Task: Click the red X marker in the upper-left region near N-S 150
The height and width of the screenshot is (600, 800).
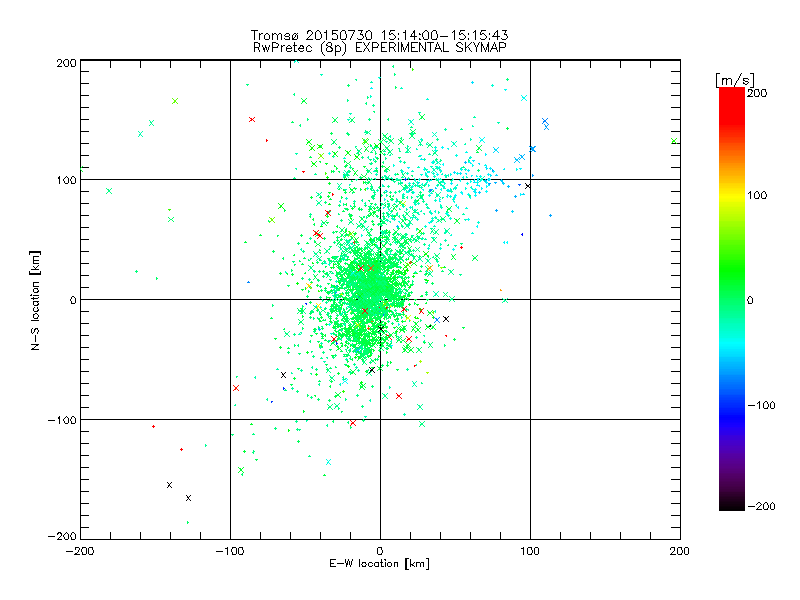Action: tap(252, 119)
